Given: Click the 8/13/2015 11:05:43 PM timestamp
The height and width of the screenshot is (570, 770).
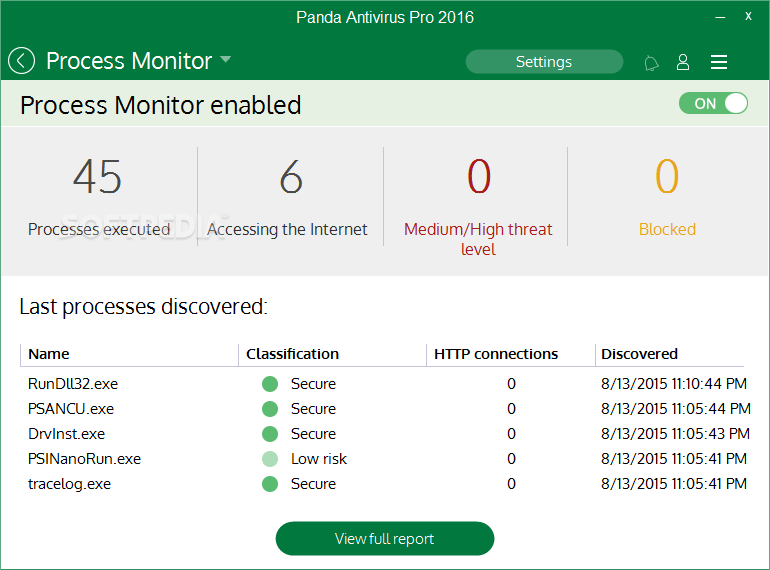Looking at the screenshot, I should (x=675, y=434).
